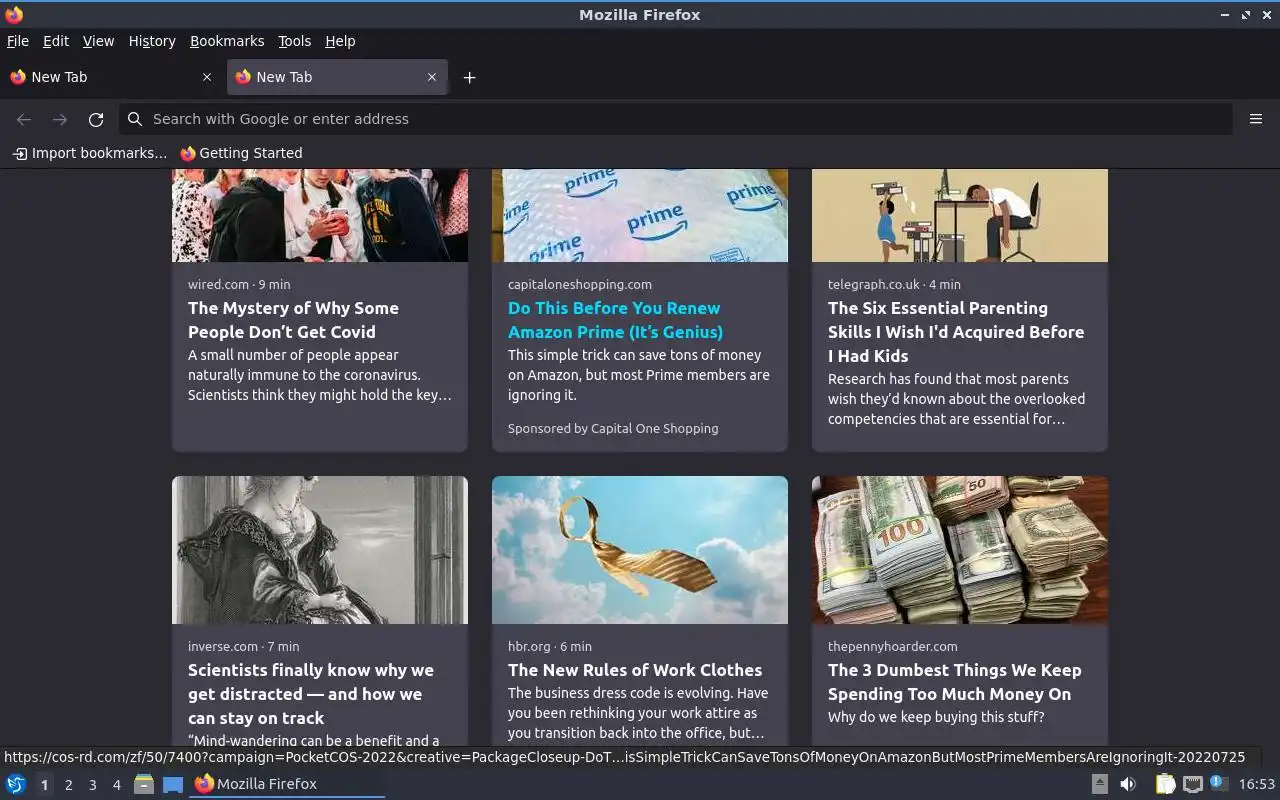Click 'thepennyhoarder.com' source label
1280x800 pixels.
[x=893, y=646]
